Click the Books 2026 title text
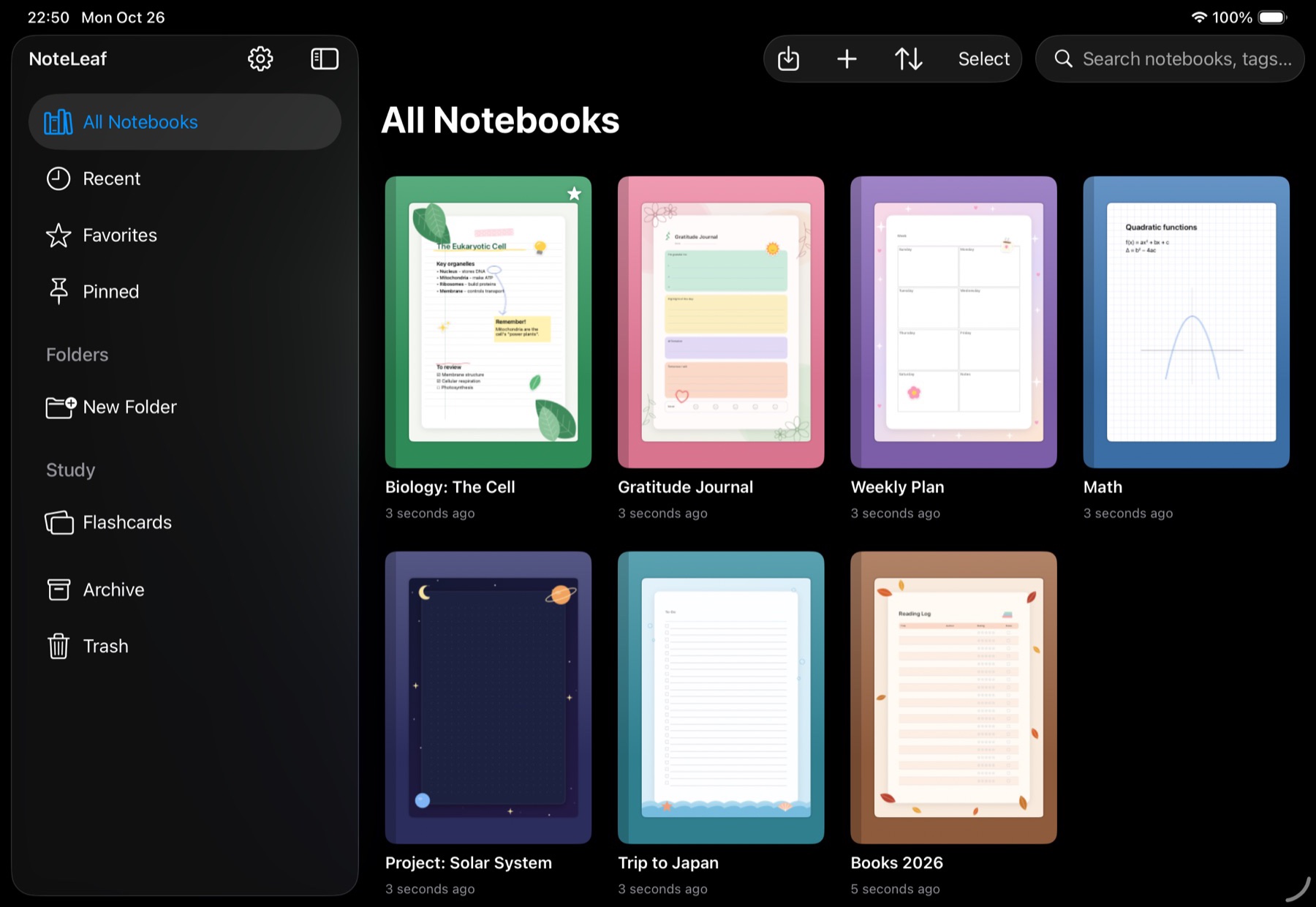 896,863
